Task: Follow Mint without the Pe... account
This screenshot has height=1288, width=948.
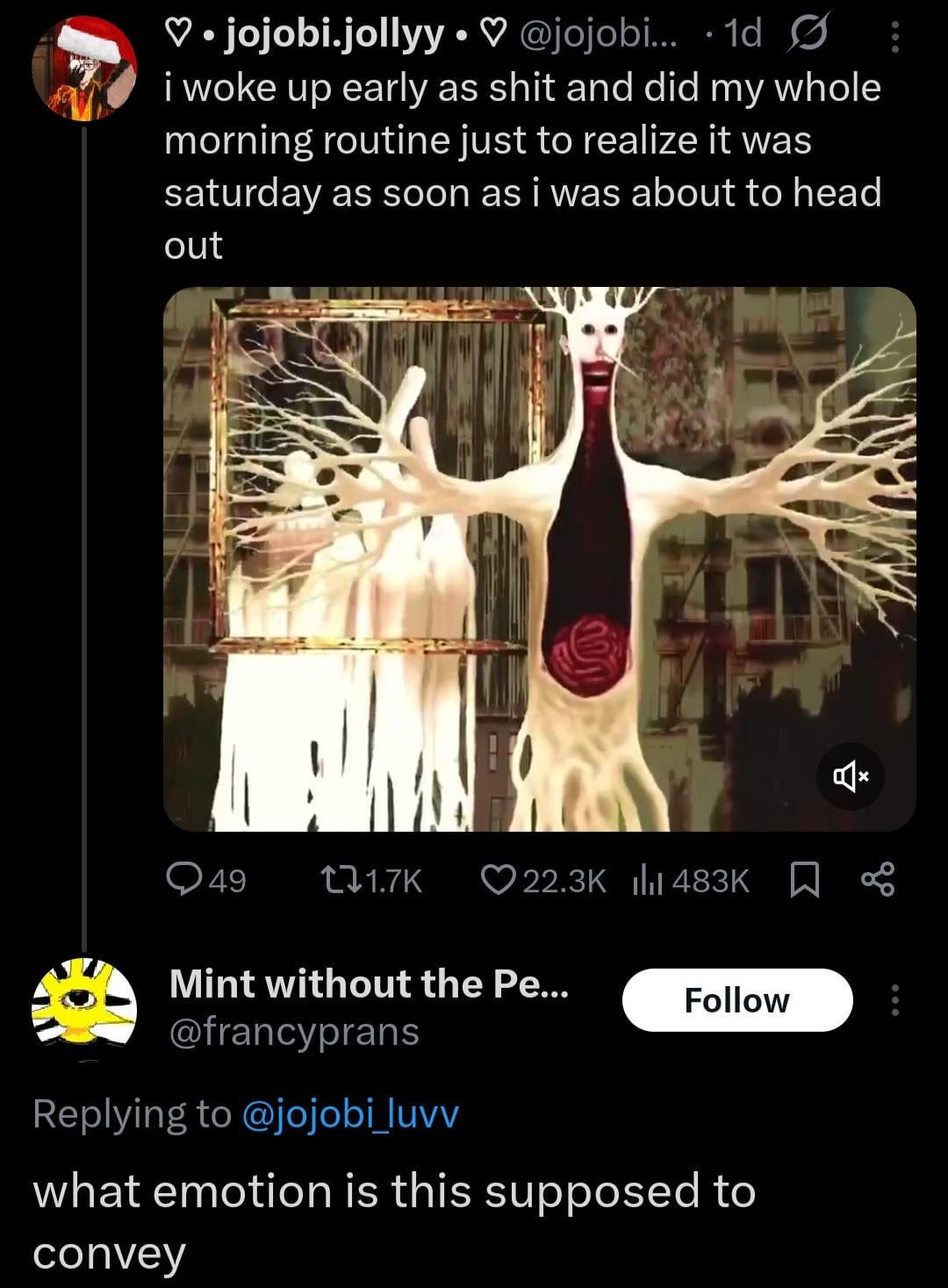Action: (x=736, y=1000)
